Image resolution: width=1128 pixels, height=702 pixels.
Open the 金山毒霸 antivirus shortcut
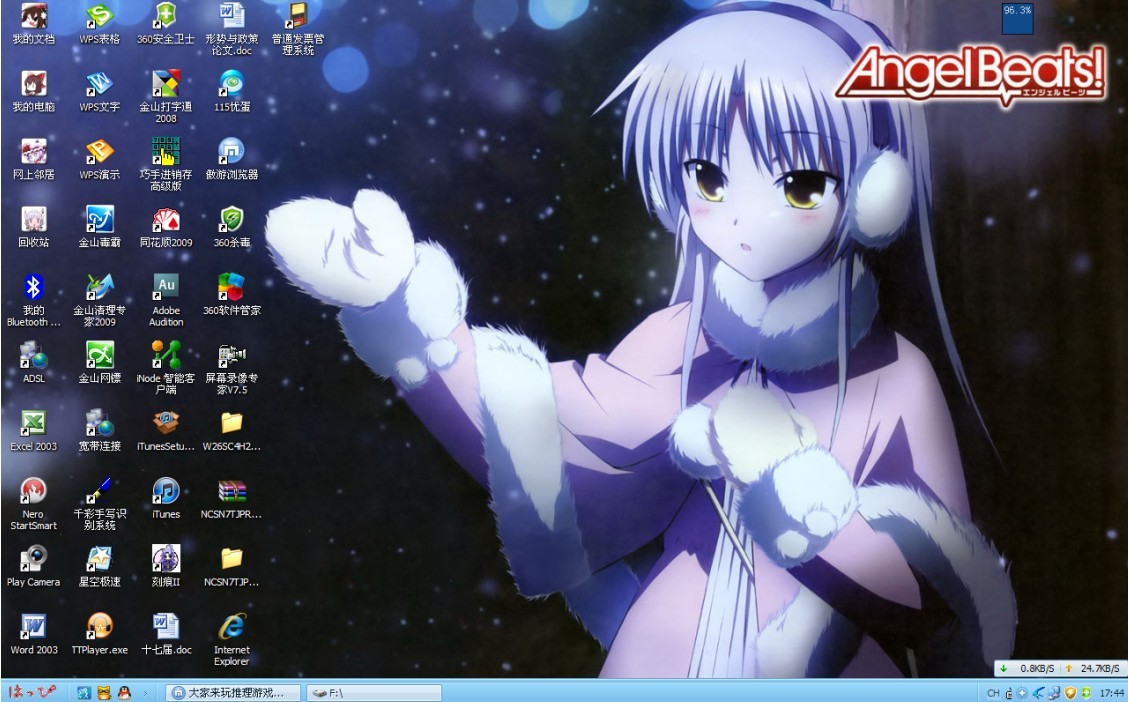point(100,221)
